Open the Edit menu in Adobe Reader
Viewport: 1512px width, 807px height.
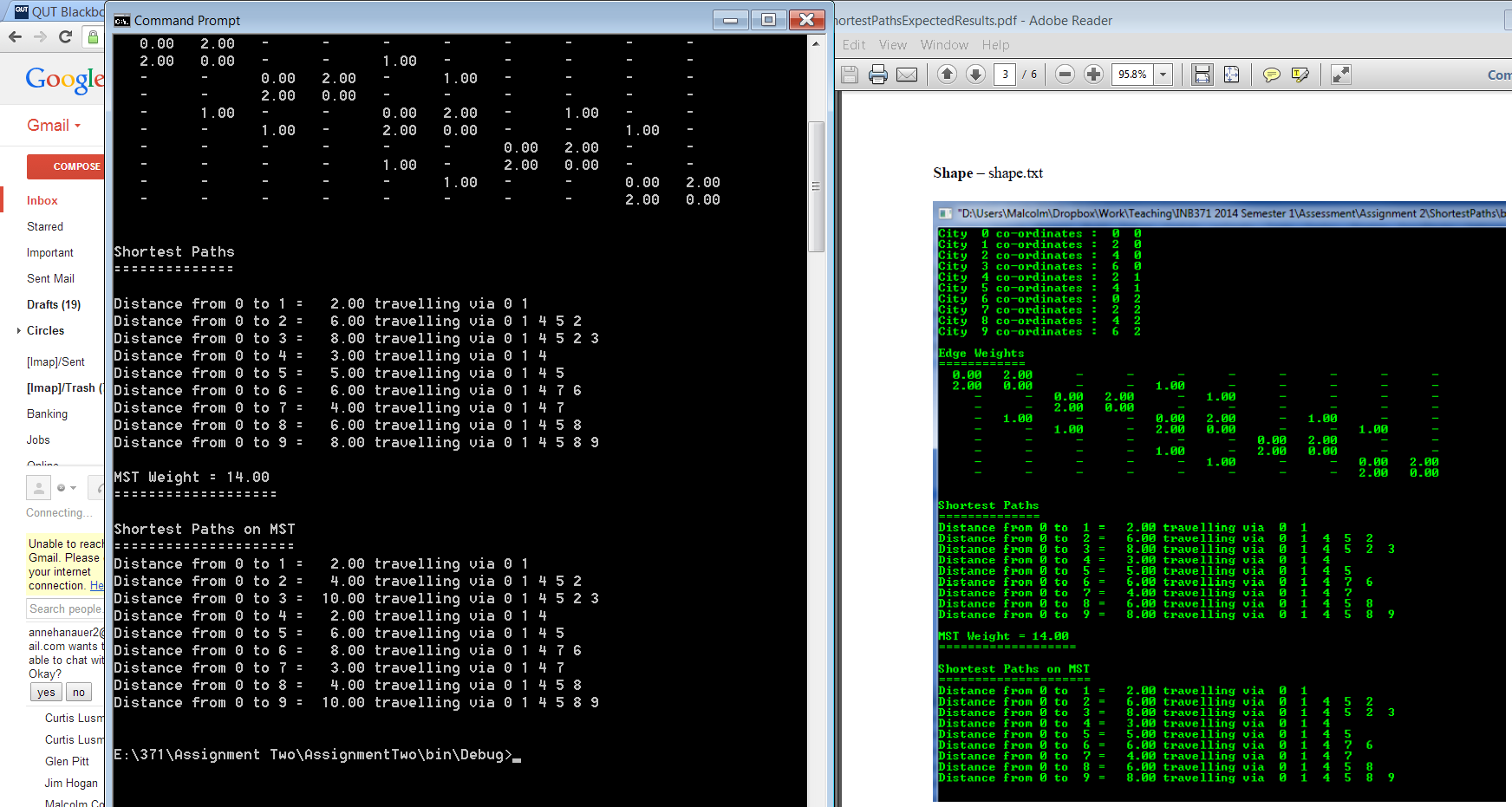coord(854,45)
